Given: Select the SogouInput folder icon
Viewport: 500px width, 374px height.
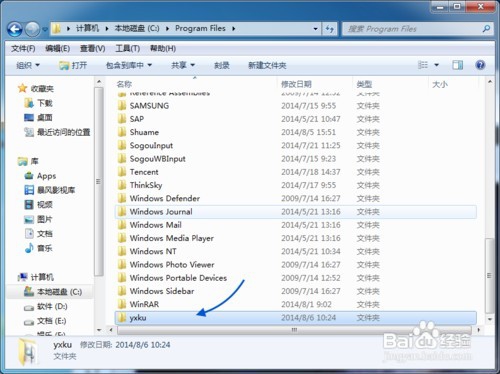Looking at the screenshot, I should pyautogui.click(x=122, y=145).
